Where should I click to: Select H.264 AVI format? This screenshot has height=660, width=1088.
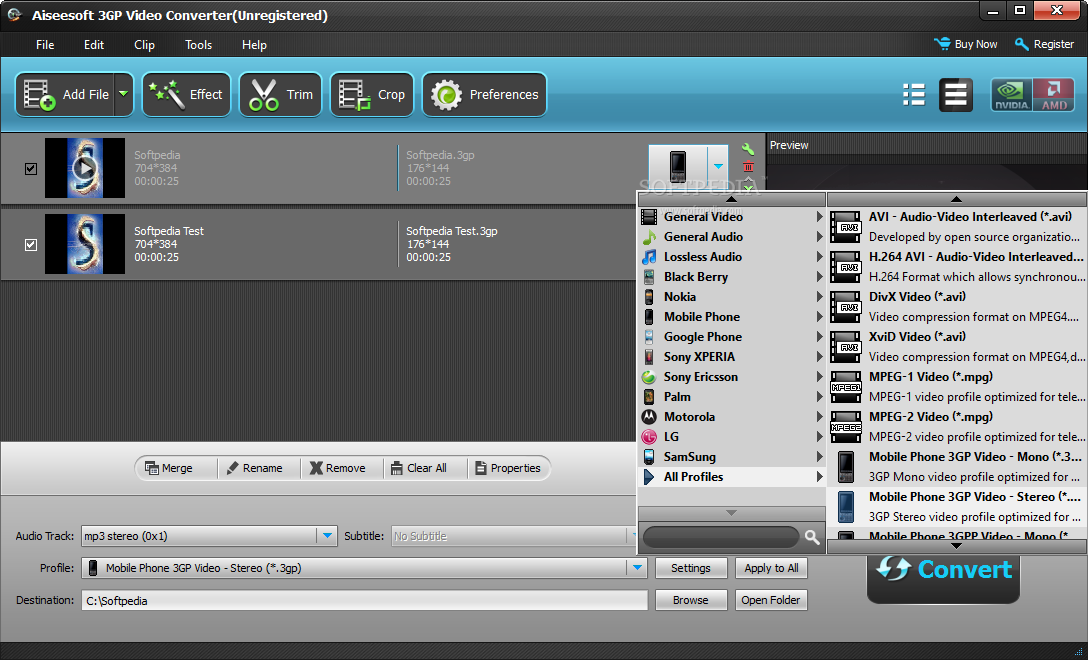(957, 266)
